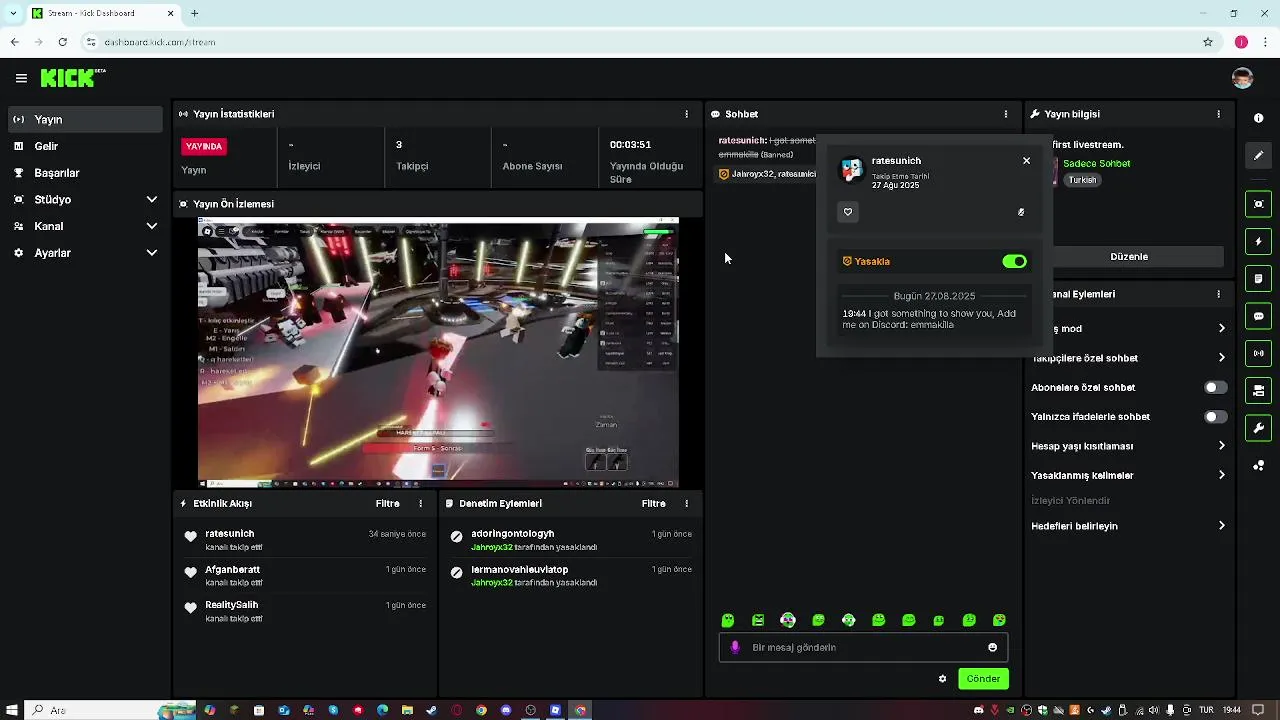Click RealitySalih in the activity feed

[231, 605]
